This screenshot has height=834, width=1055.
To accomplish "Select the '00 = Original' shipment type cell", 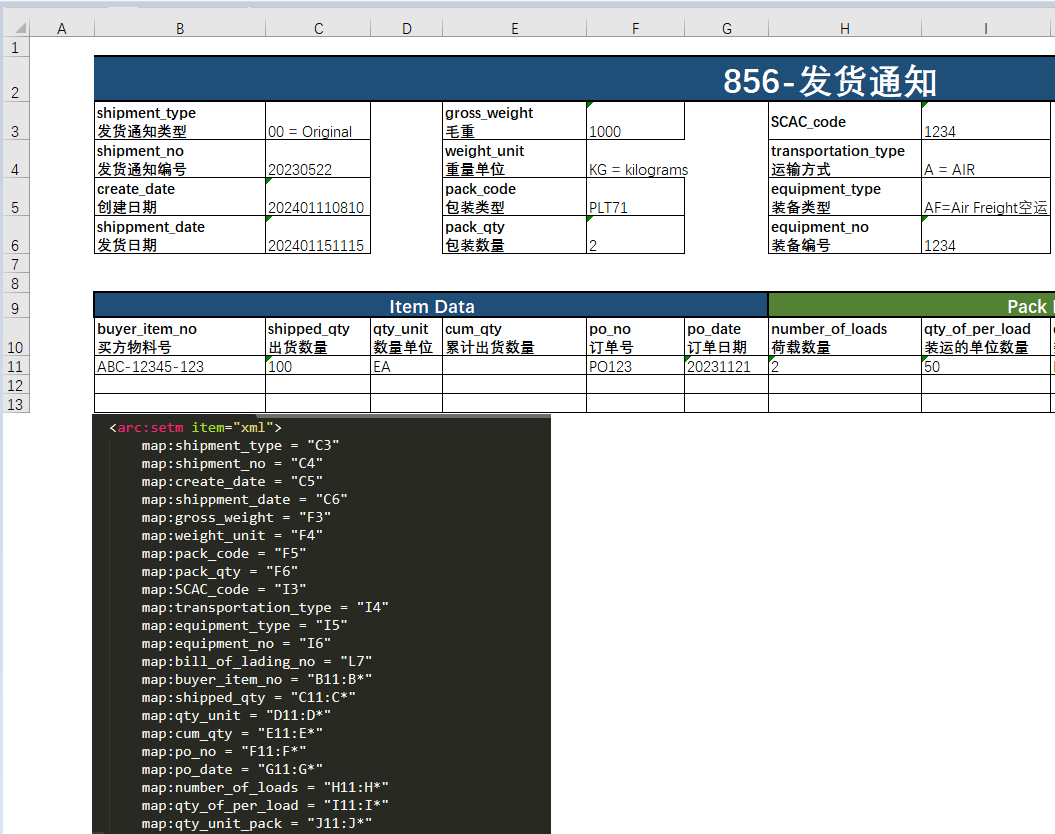I will coord(317,130).
